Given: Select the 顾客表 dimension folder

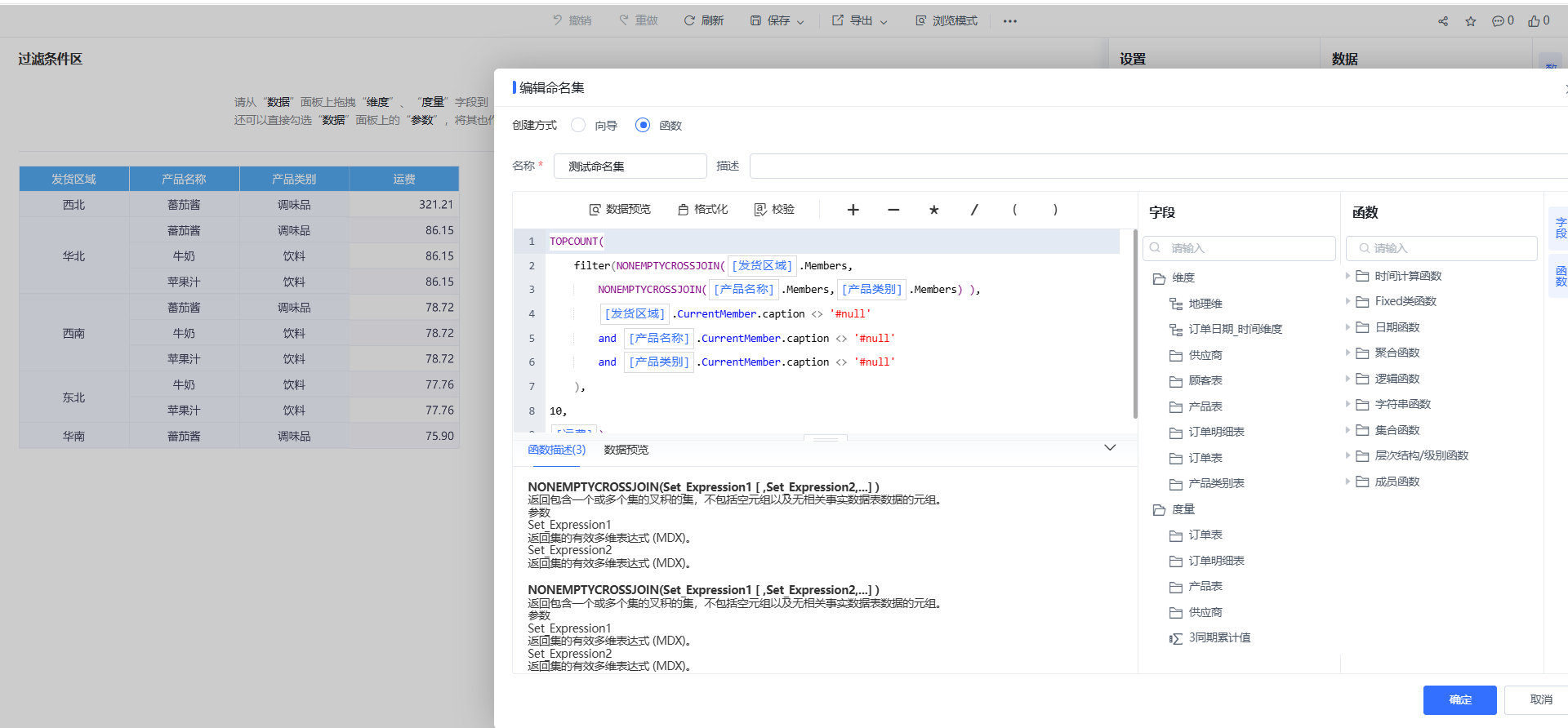Looking at the screenshot, I should click(1196, 381).
